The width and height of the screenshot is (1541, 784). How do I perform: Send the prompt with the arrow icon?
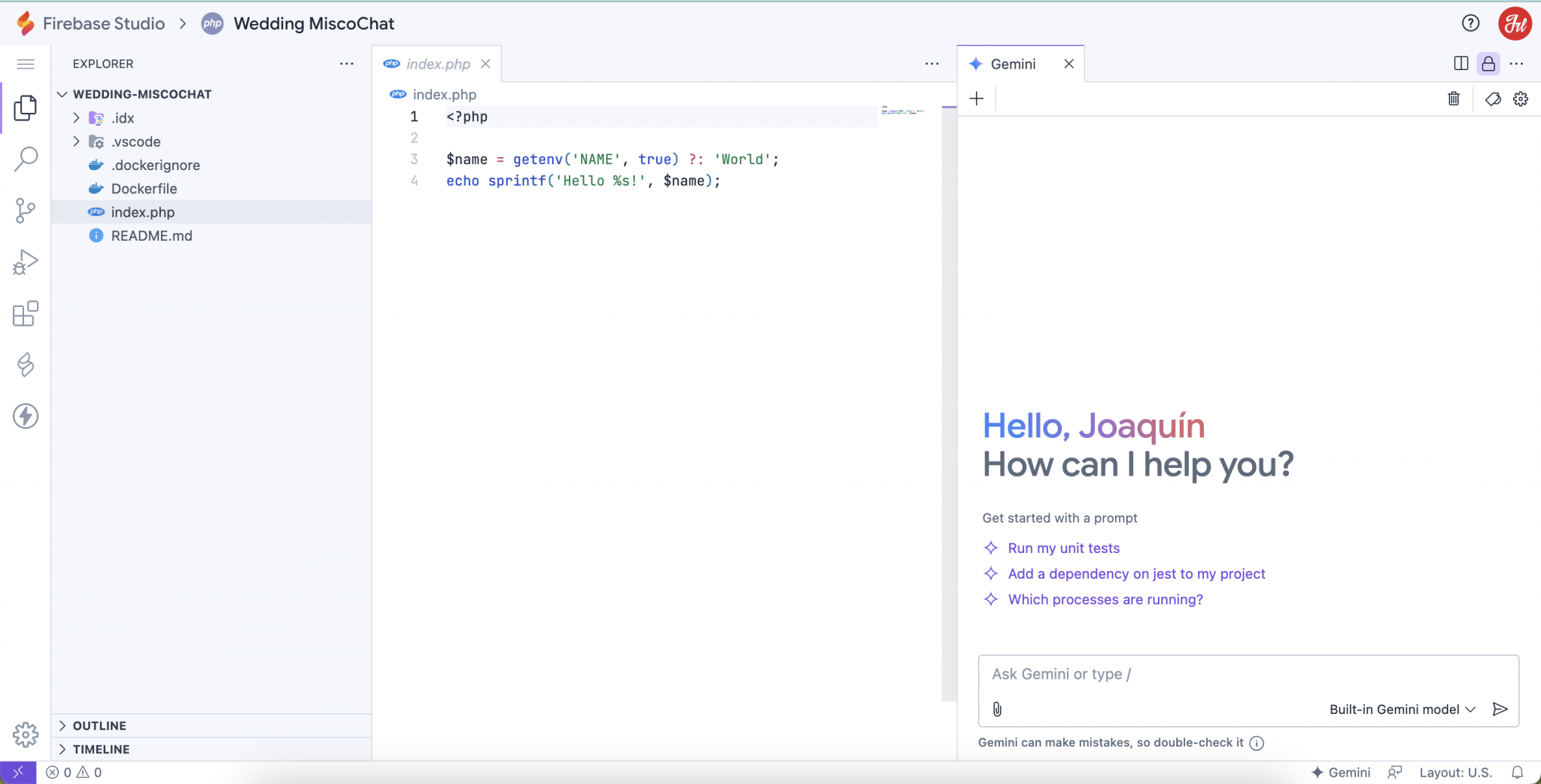pyautogui.click(x=1500, y=708)
